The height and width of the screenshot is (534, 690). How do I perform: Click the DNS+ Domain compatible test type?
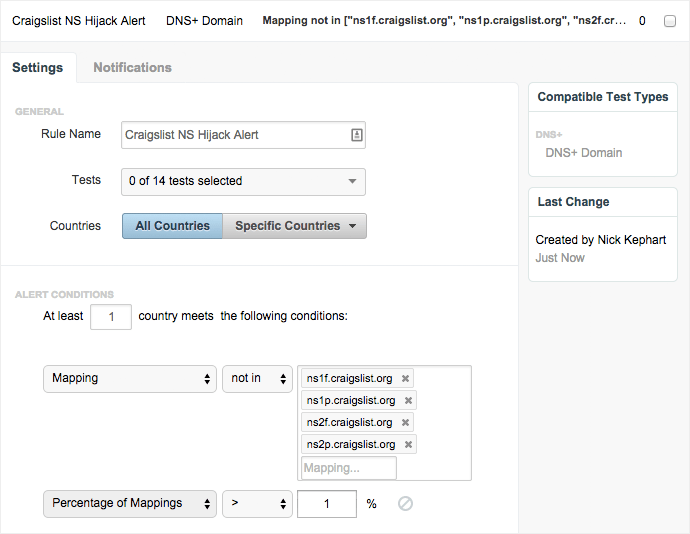point(583,153)
